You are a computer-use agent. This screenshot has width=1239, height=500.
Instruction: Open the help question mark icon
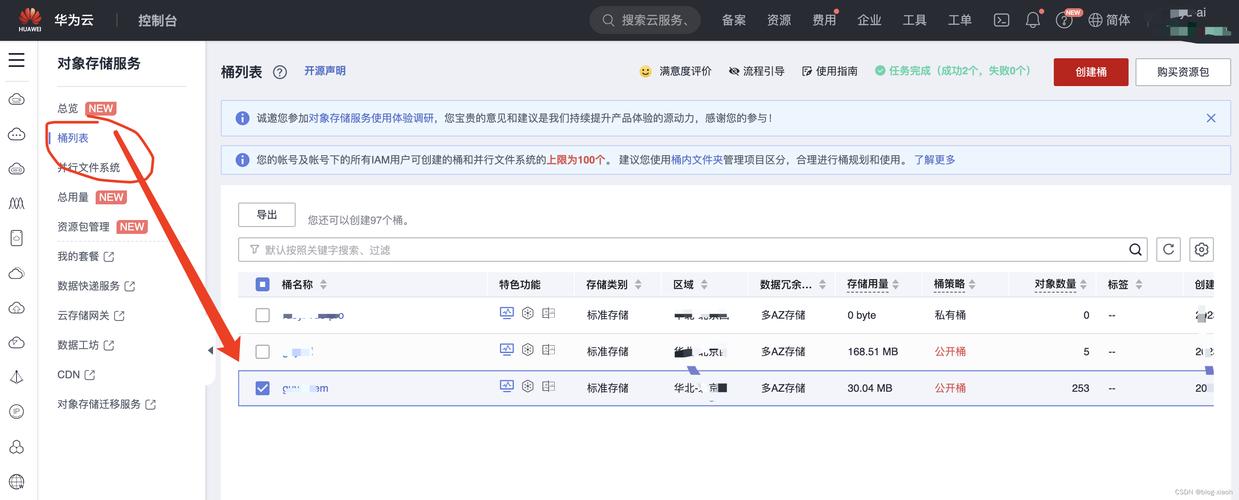(x=1064, y=20)
